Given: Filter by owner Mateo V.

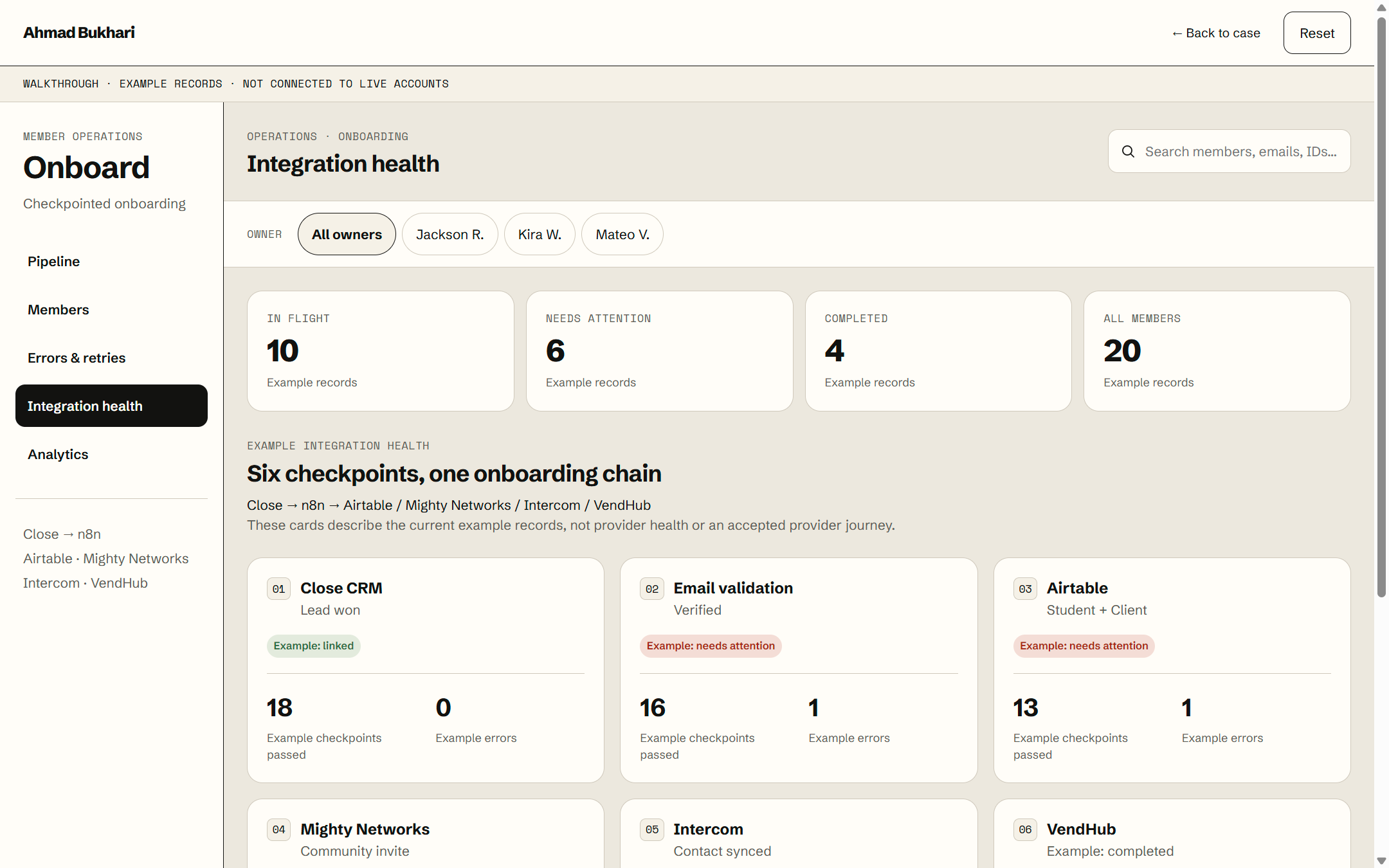Looking at the screenshot, I should 622,234.
